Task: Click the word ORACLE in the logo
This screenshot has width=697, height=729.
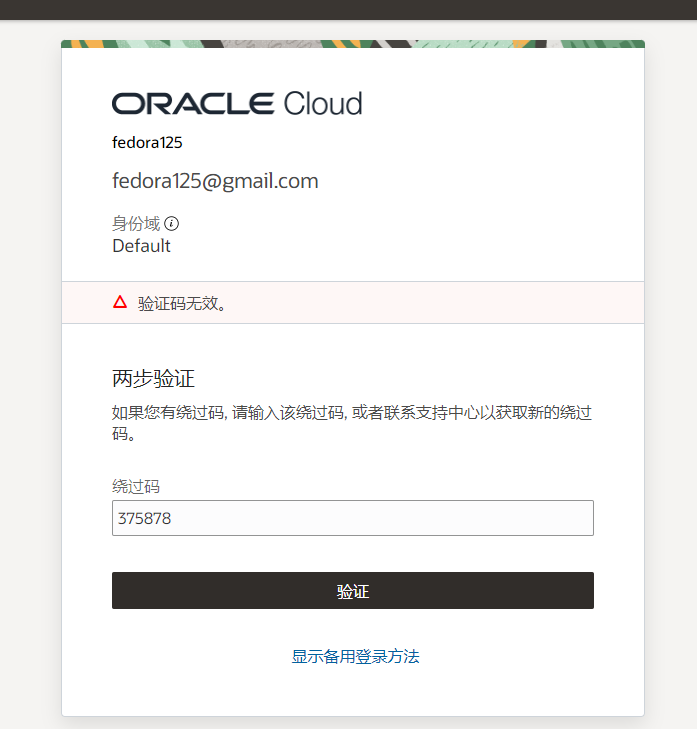Action: [x=193, y=103]
